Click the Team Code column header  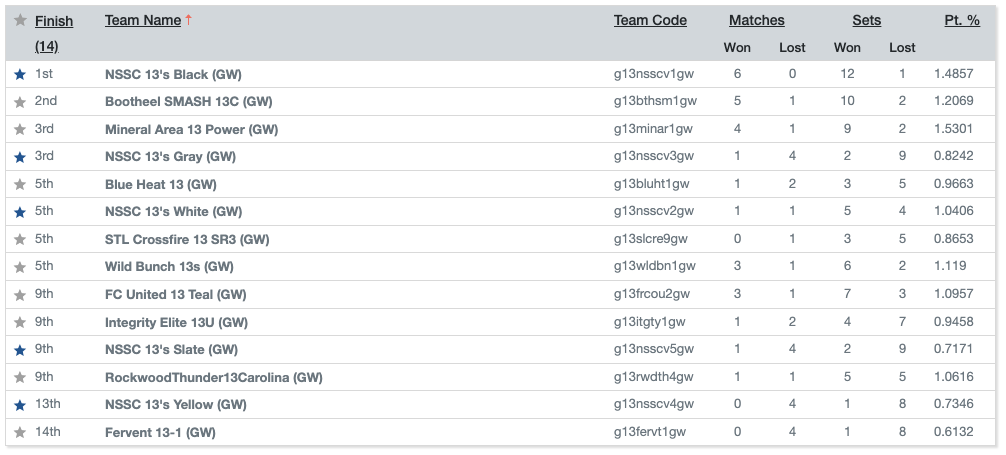click(650, 21)
